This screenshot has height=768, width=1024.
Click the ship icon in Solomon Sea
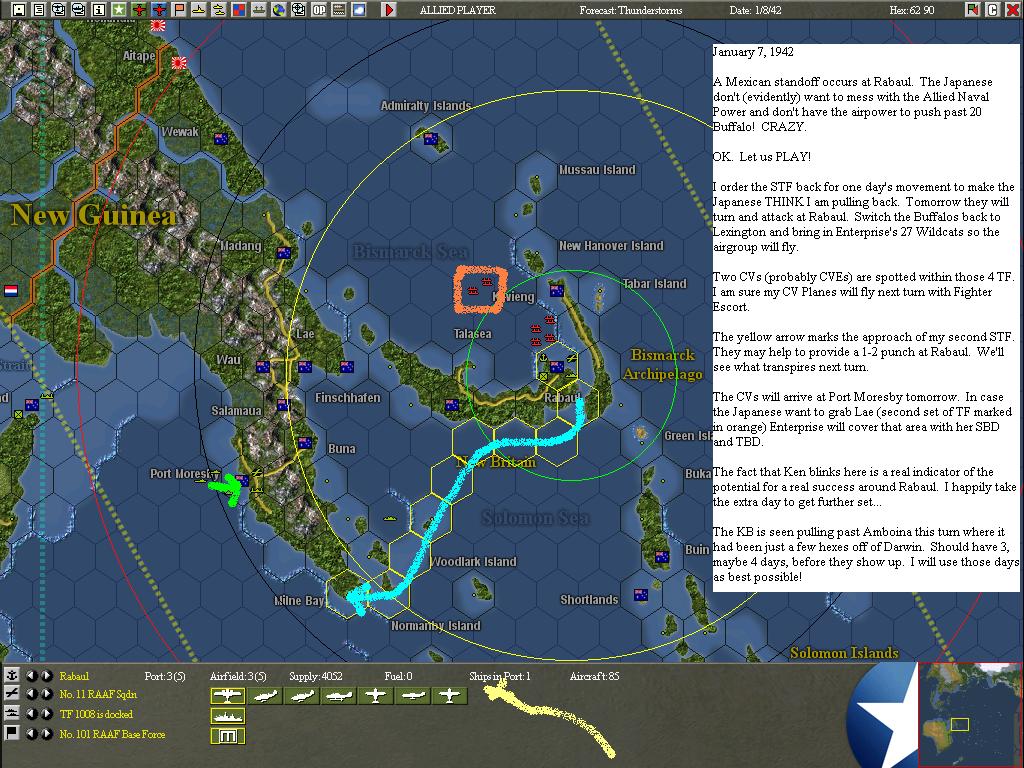click(390, 518)
